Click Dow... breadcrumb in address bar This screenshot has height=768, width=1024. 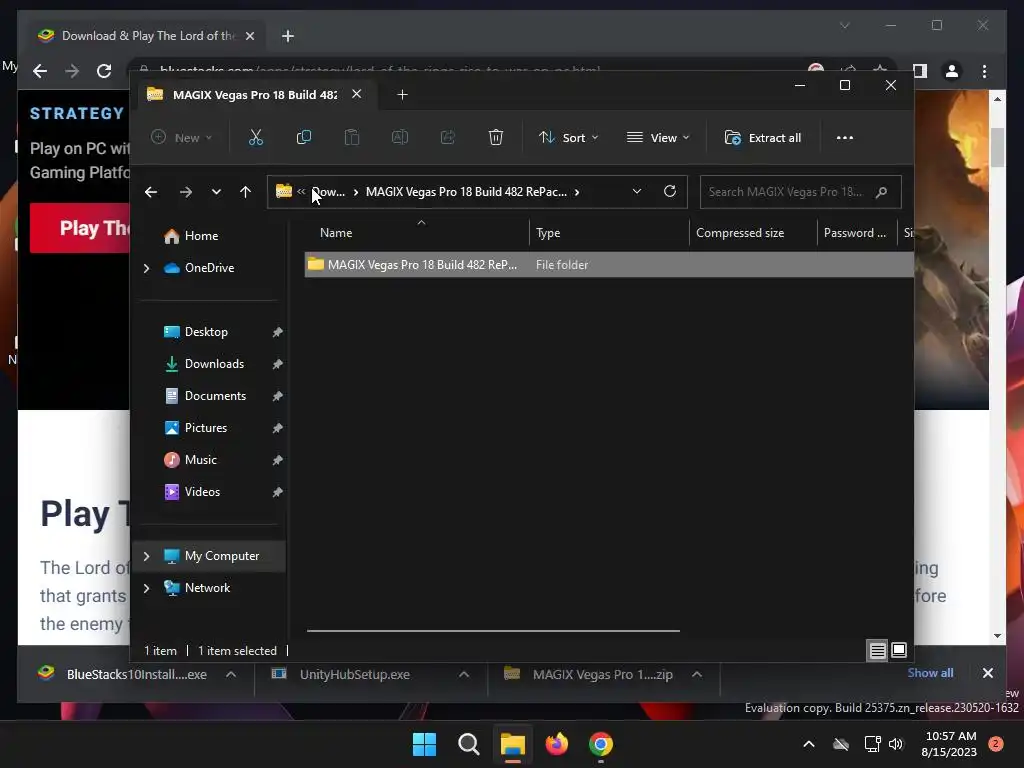[328, 192]
